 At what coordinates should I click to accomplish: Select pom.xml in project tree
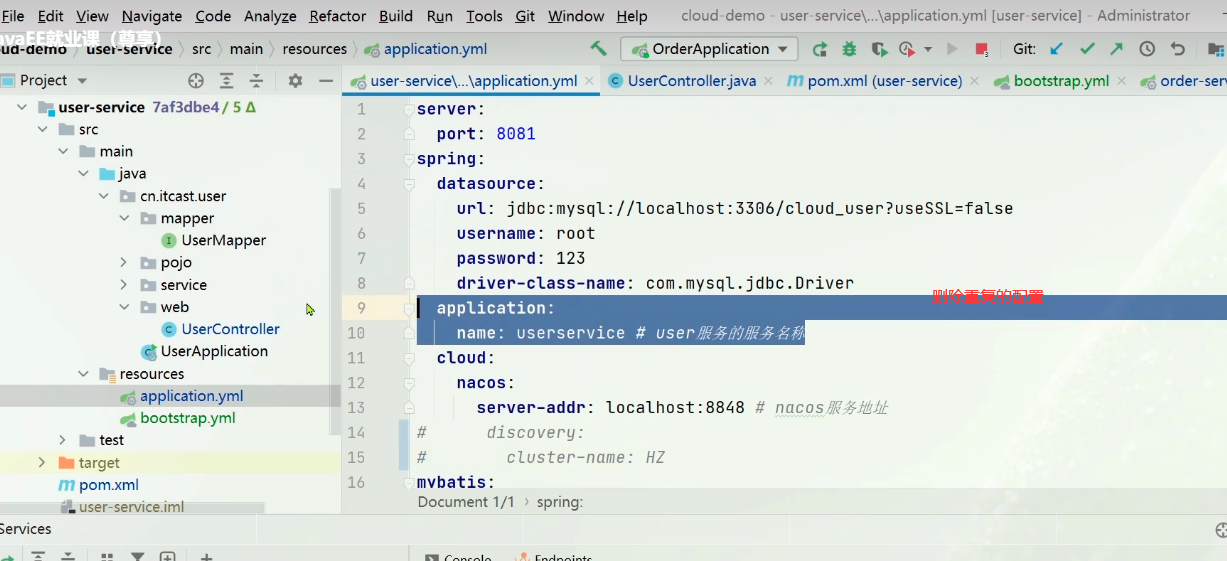(99, 485)
